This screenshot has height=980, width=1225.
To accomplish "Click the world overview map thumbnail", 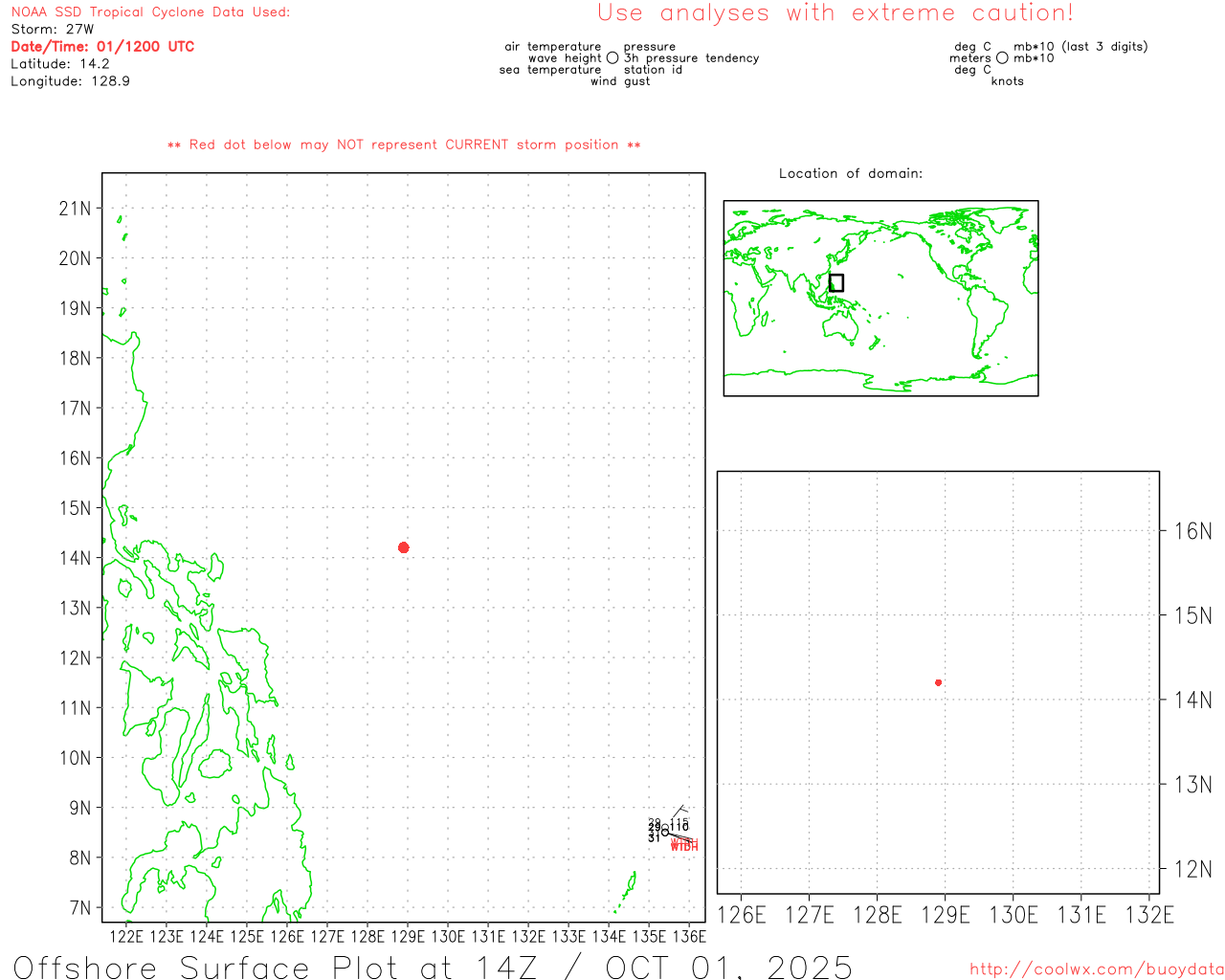I will pyautogui.click(x=880, y=298).
